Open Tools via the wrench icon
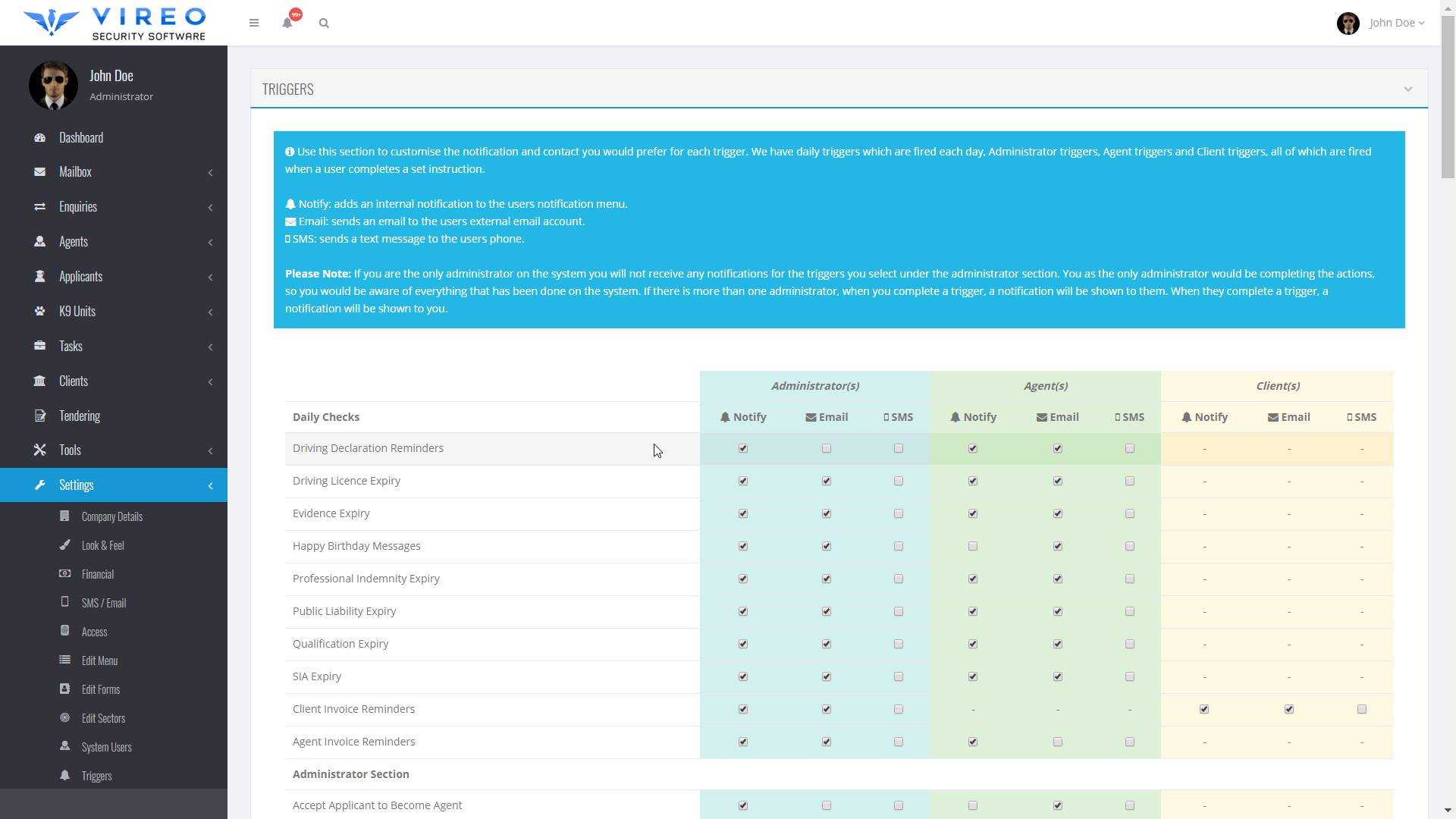 [x=39, y=450]
